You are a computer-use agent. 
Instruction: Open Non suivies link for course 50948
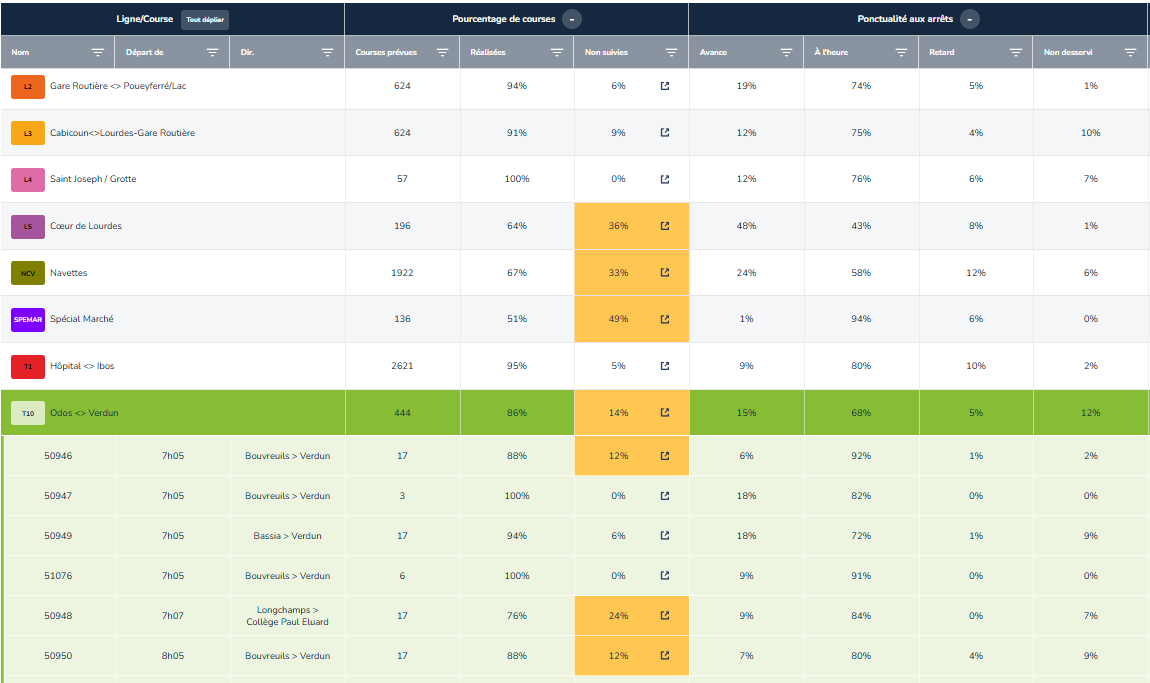(x=665, y=616)
